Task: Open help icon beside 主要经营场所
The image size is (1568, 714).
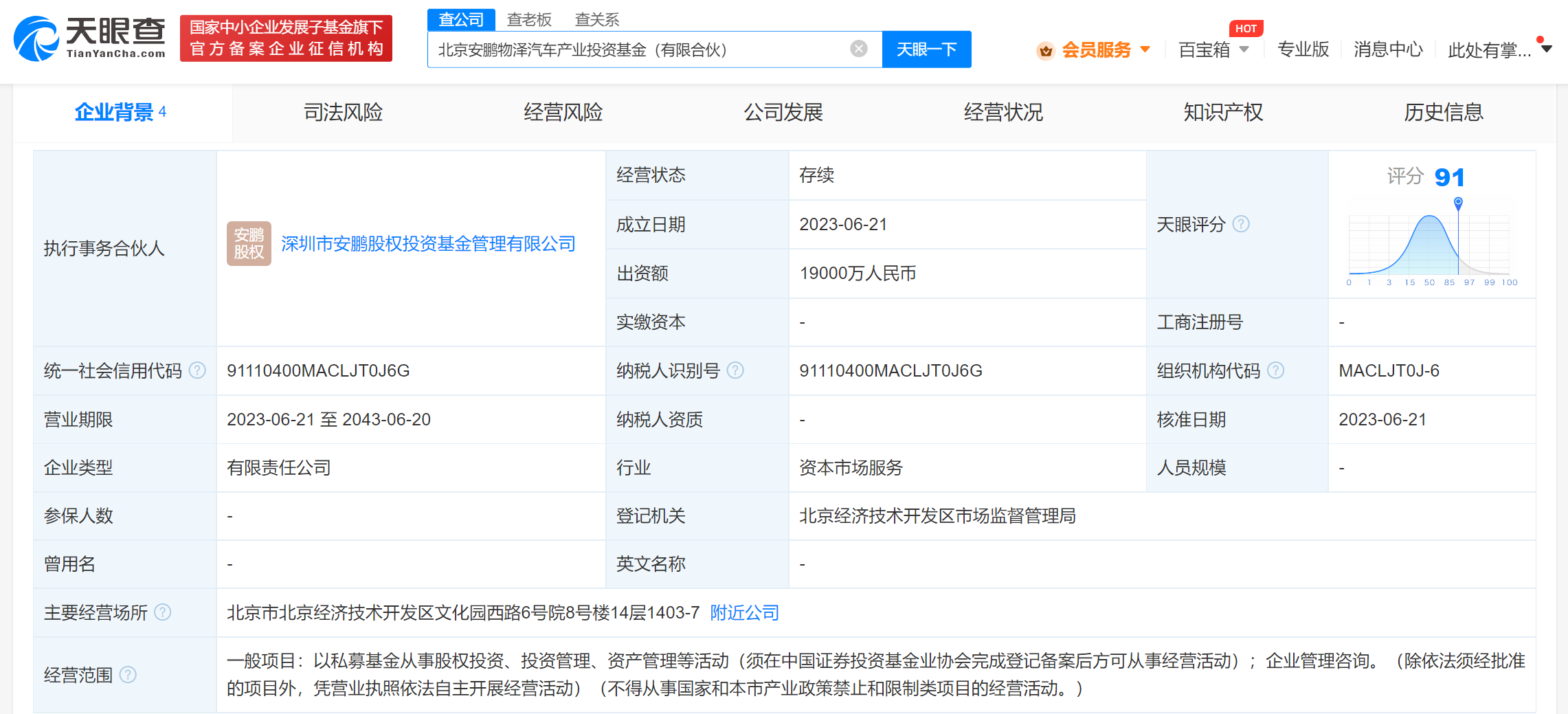Action: point(162,612)
